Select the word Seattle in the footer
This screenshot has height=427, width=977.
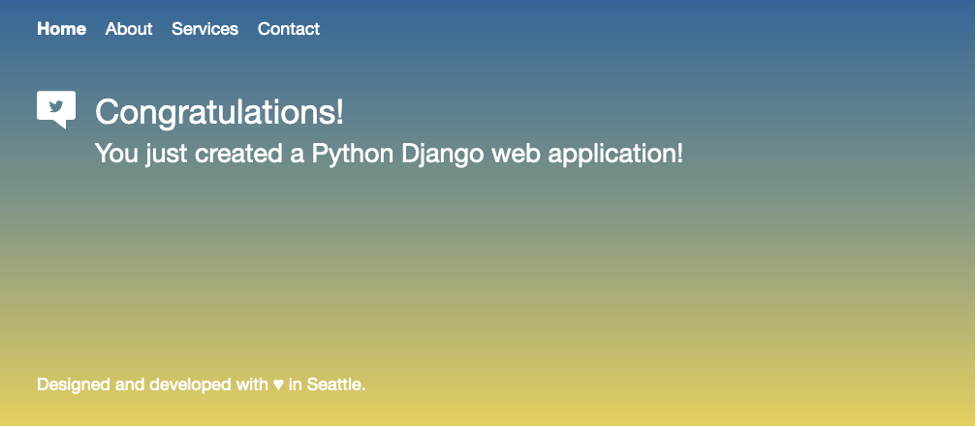(x=336, y=385)
